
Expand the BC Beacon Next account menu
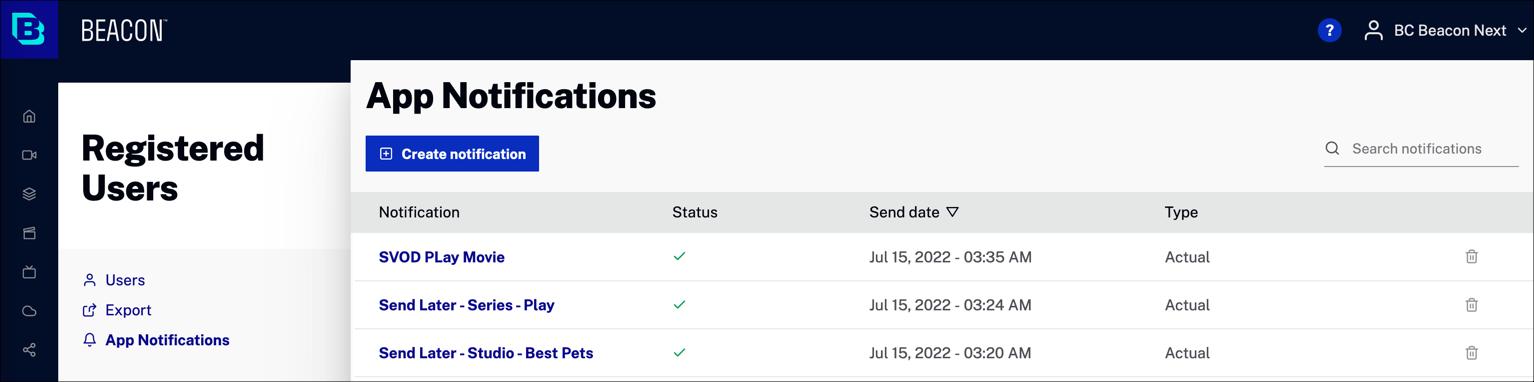(x=1446, y=31)
